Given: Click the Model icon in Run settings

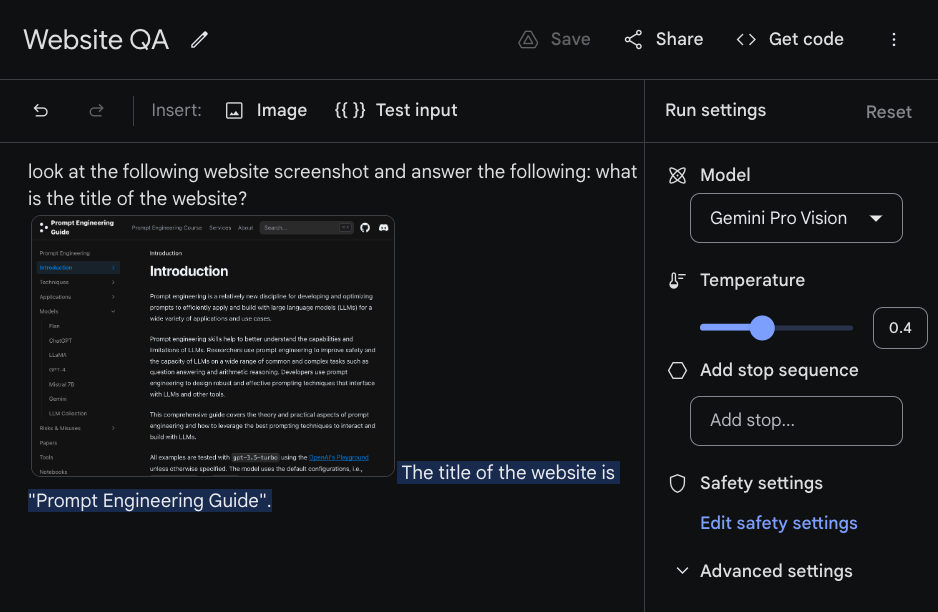Looking at the screenshot, I should [x=678, y=175].
